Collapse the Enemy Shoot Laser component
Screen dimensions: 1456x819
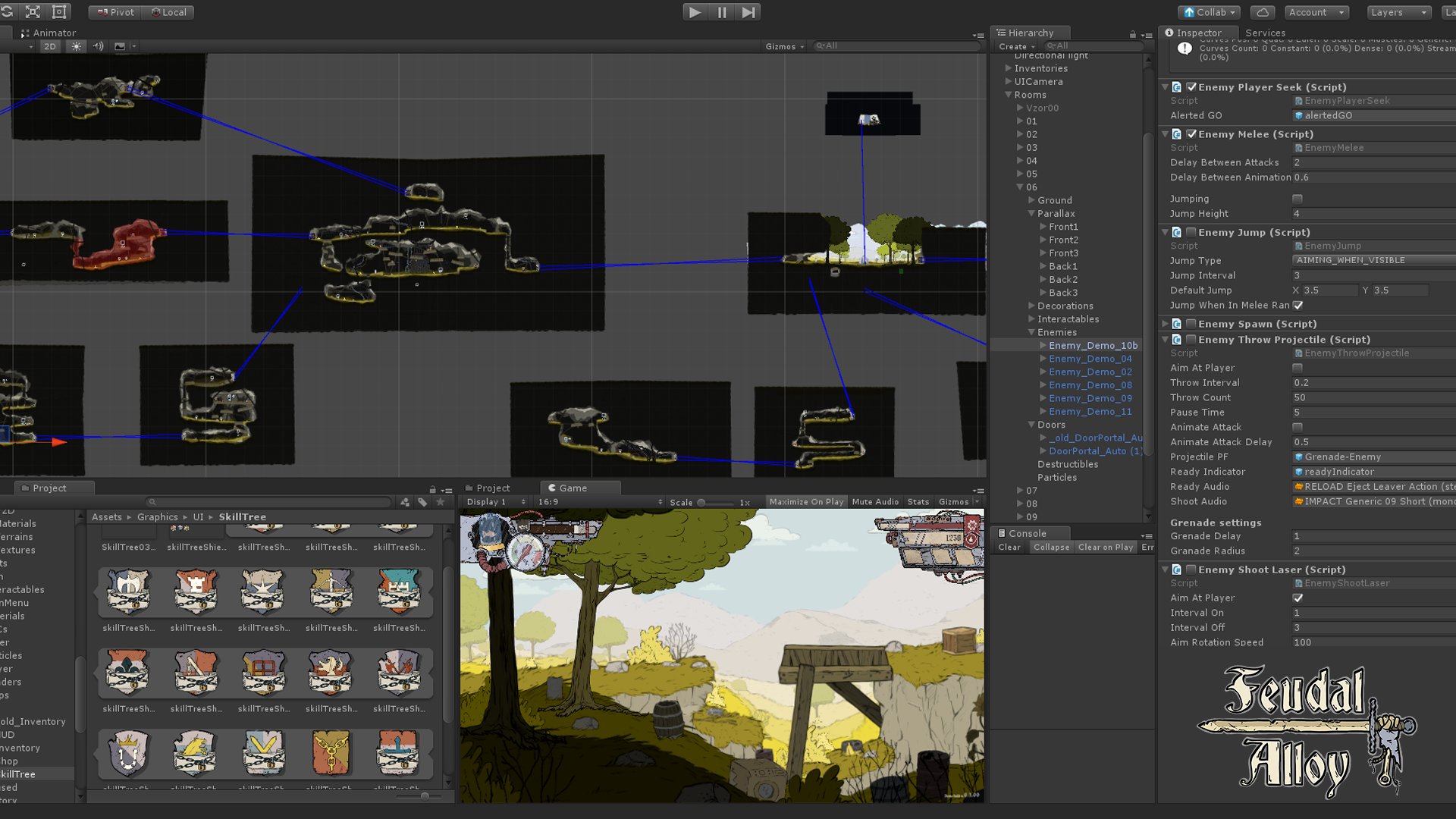1166,570
